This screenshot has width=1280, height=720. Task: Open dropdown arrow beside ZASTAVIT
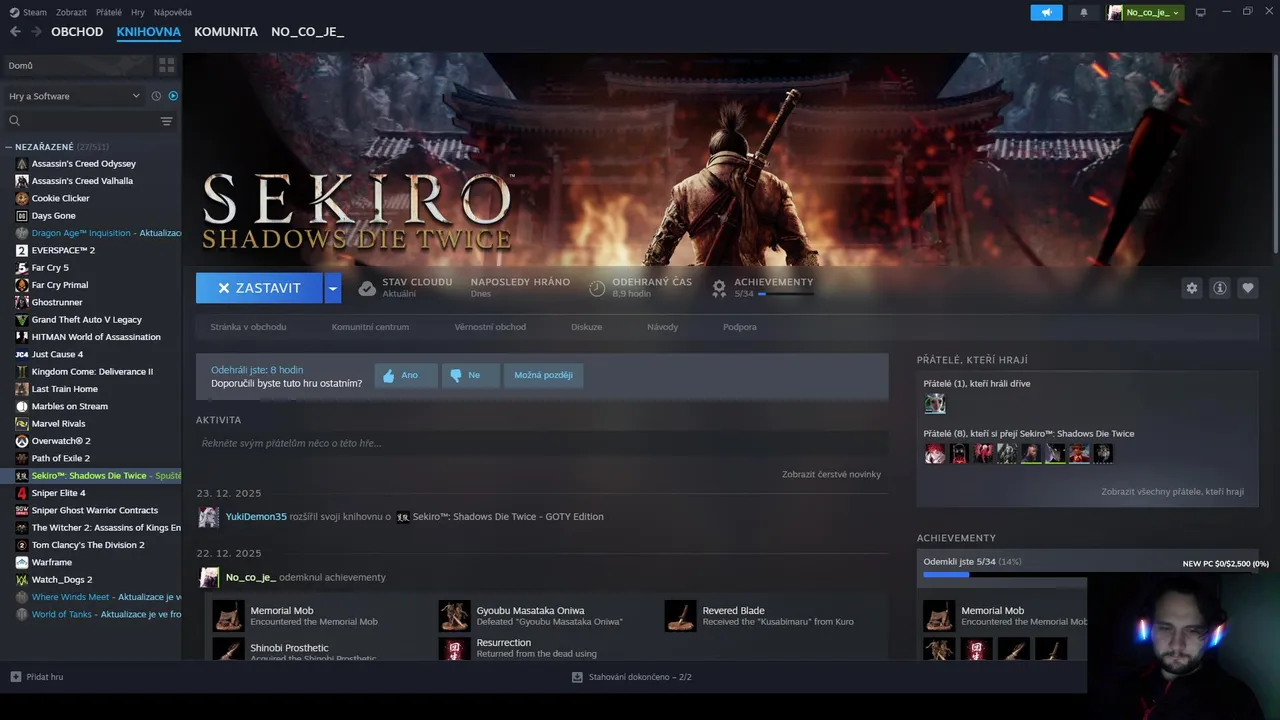click(333, 288)
